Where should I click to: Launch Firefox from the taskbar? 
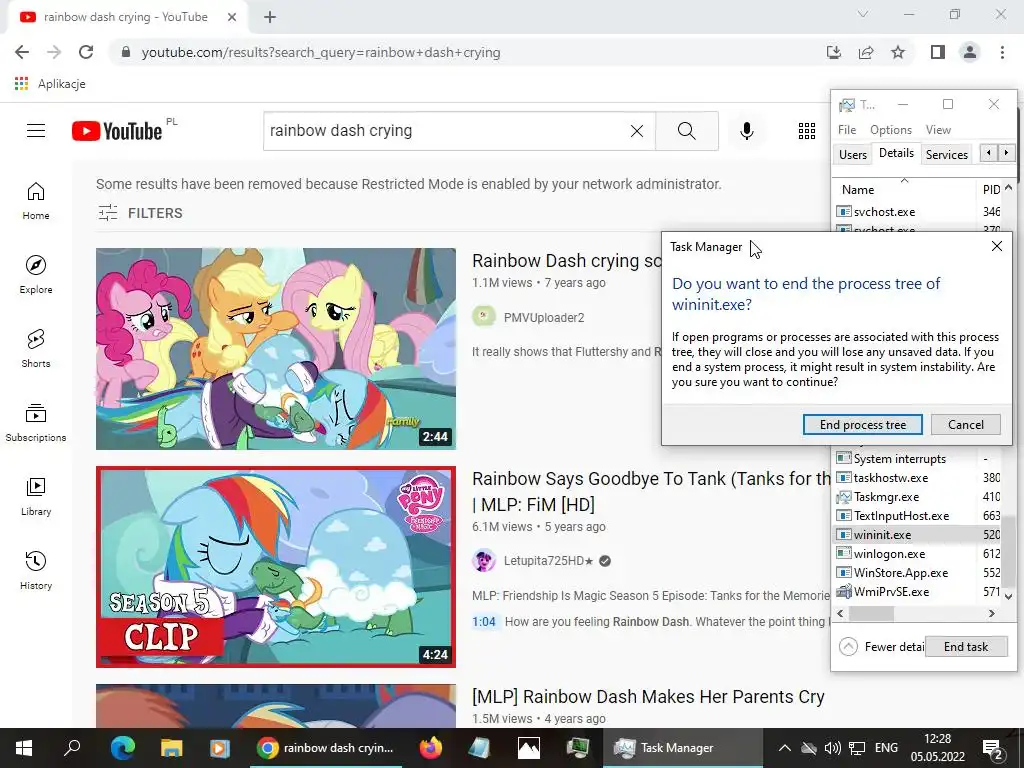click(430, 748)
